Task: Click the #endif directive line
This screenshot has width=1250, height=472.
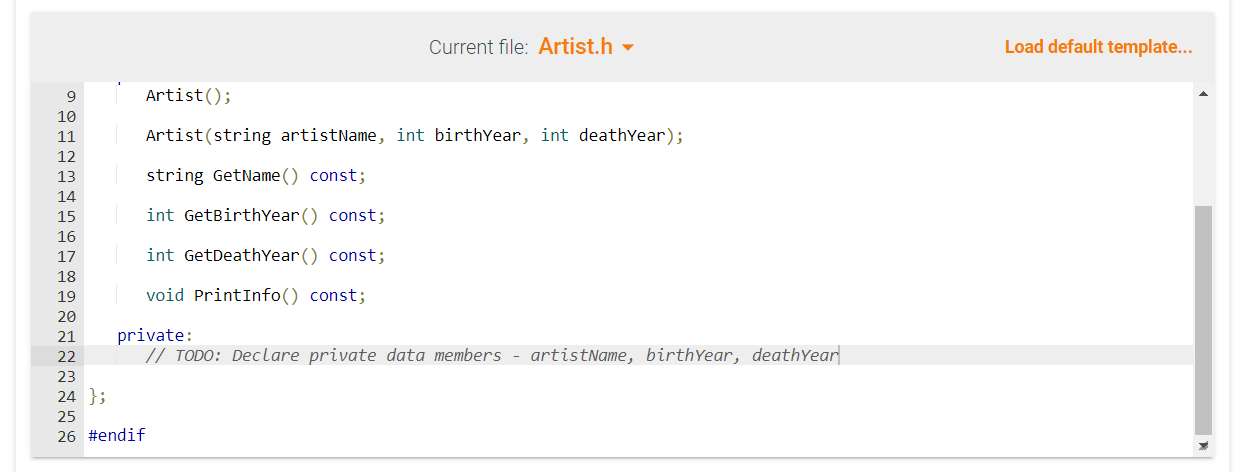Action: pyautogui.click(x=116, y=436)
